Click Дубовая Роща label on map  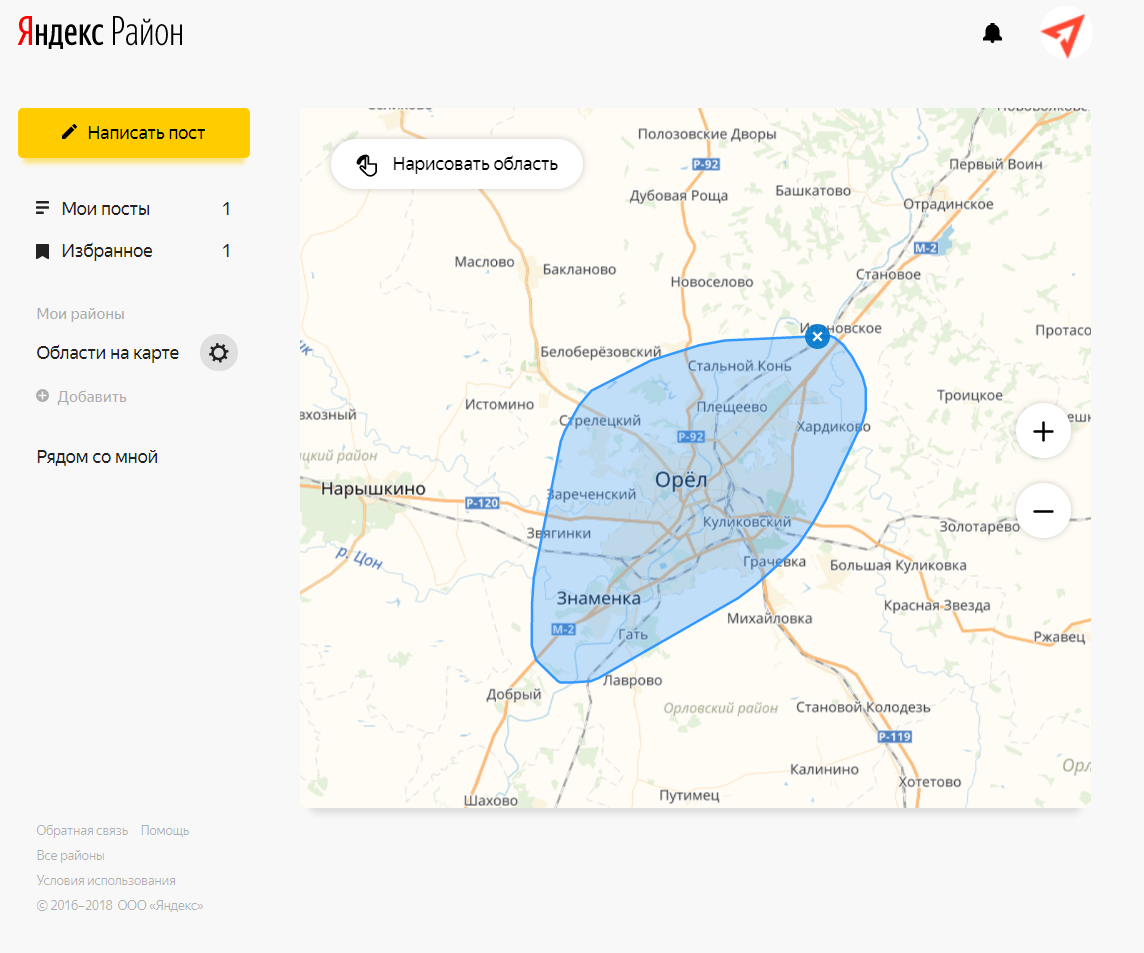pyautogui.click(x=679, y=196)
